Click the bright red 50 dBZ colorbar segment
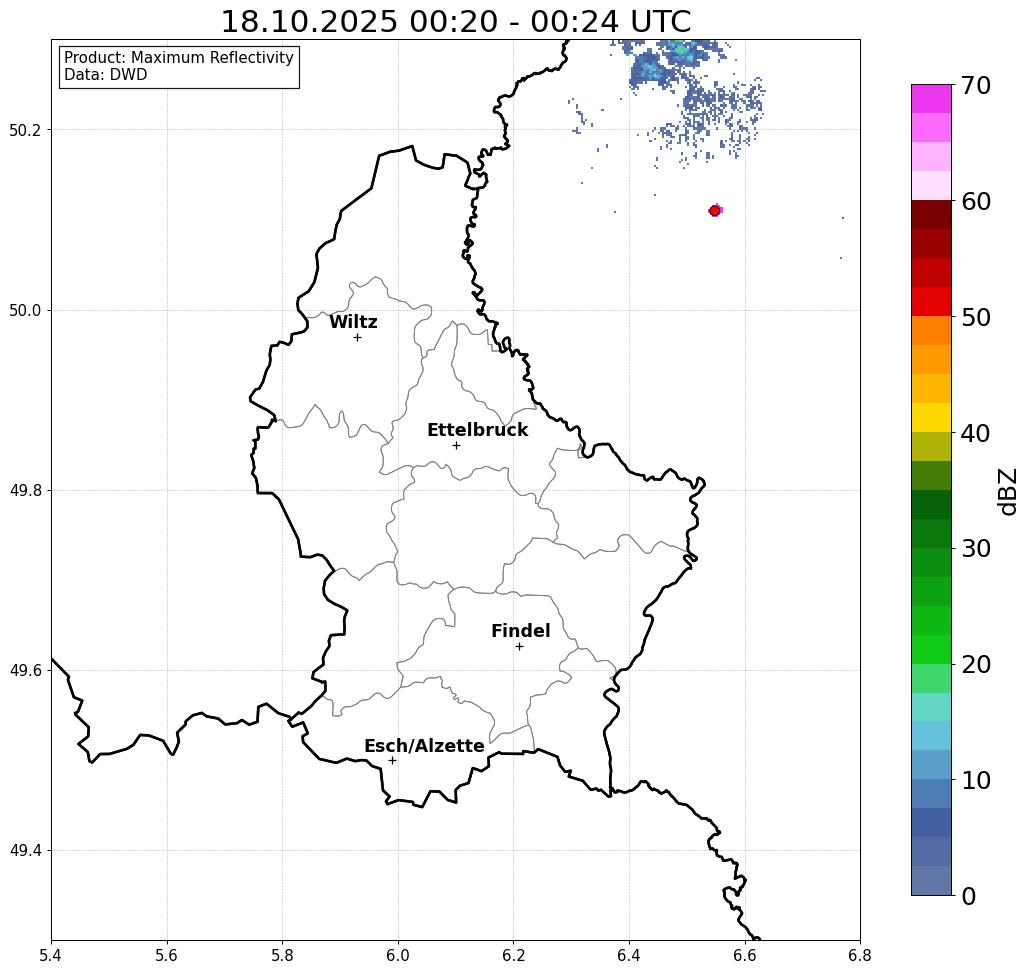Viewport: 1029px width, 973px height. (x=931, y=302)
